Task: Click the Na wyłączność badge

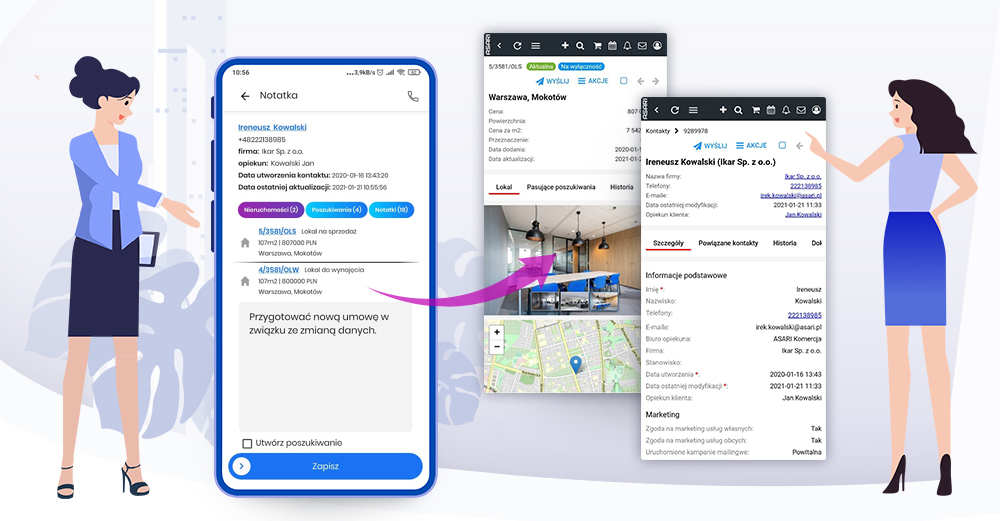Action: coord(581,66)
